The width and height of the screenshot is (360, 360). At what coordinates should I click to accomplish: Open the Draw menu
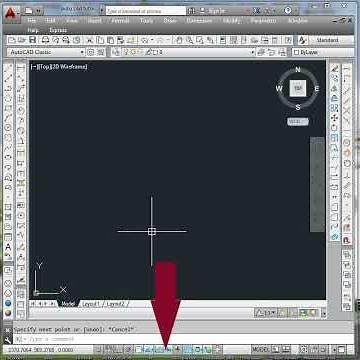click(x=170, y=21)
